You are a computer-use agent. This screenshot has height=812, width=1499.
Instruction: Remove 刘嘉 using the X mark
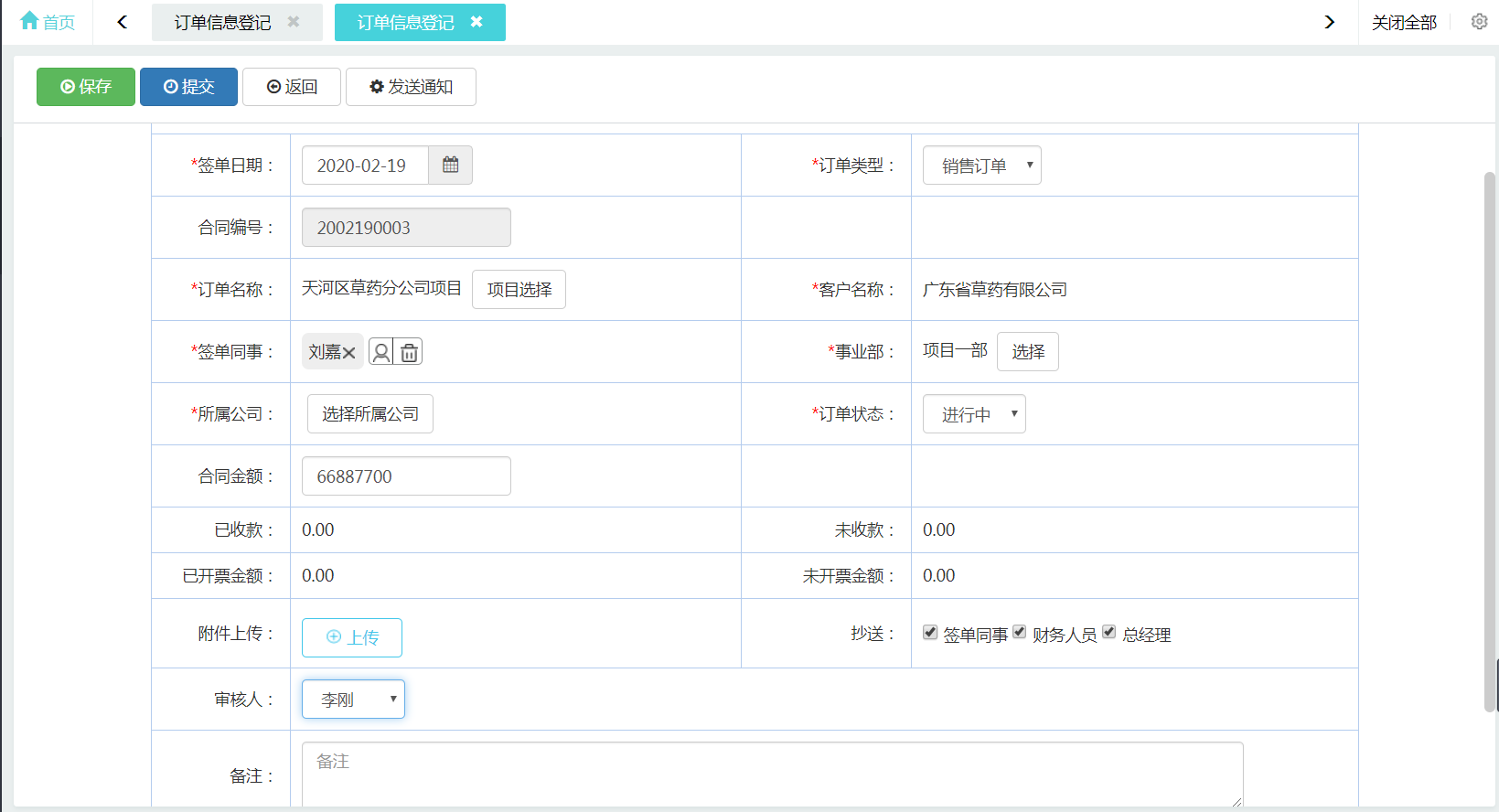pyautogui.click(x=349, y=353)
